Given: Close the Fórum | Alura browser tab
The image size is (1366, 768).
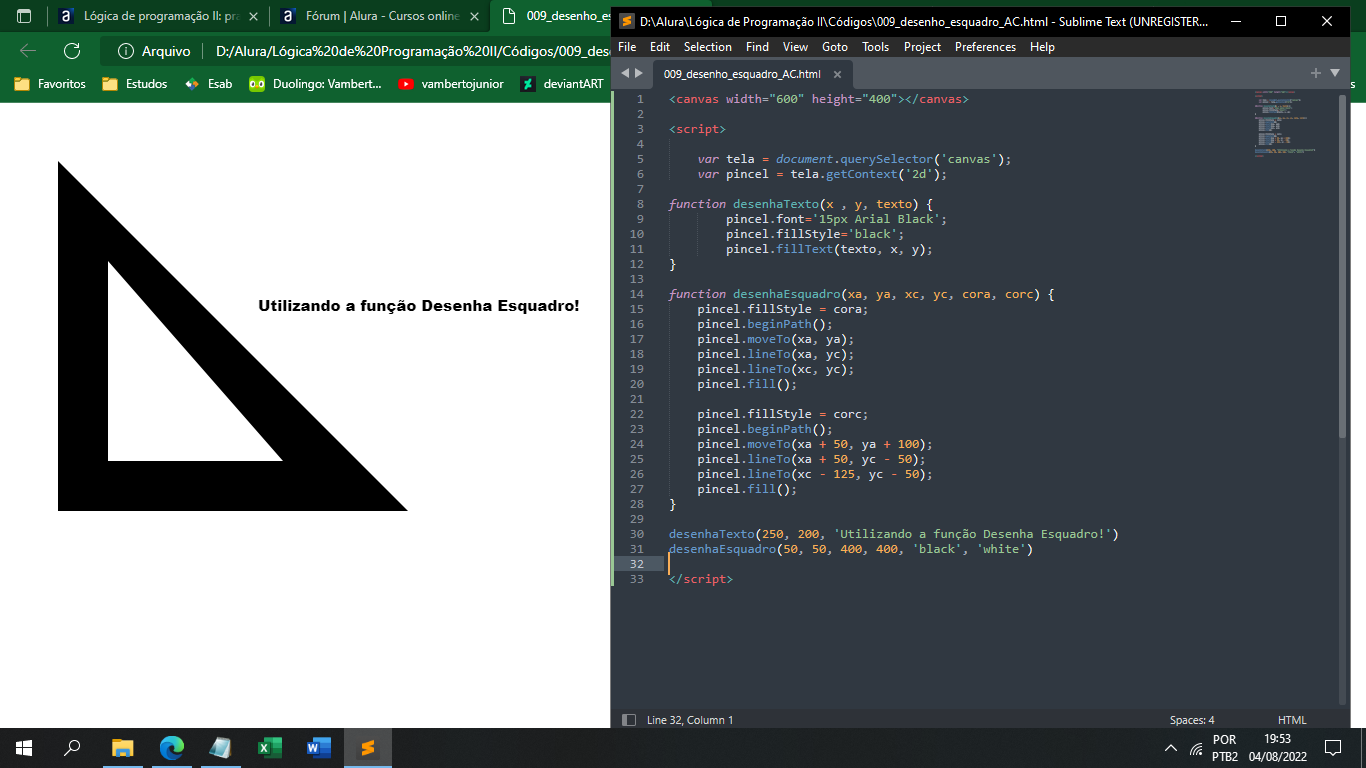Looking at the screenshot, I should [x=475, y=16].
